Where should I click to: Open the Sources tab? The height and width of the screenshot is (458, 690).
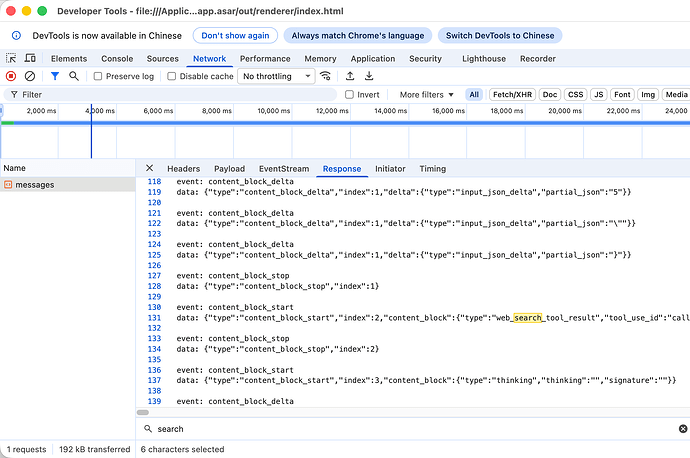(x=162, y=59)
